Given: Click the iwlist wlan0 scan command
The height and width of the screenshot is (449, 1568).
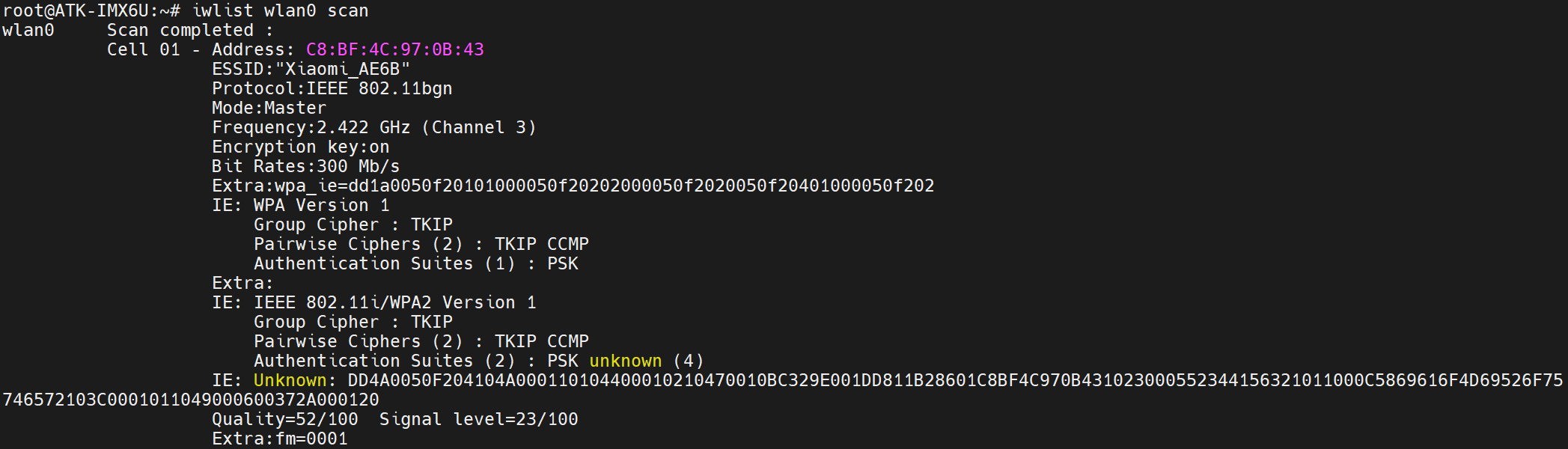Looking at the screenshot, I should pyautogui.click(x=280, y=10).
